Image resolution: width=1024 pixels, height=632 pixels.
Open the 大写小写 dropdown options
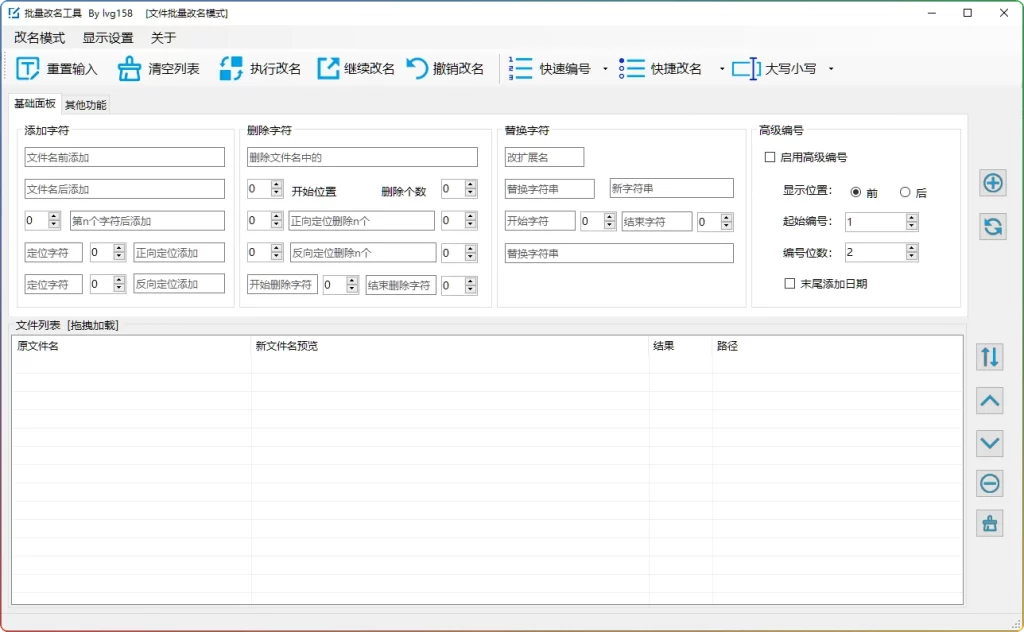pyautogui.click(x=831, y=68)
